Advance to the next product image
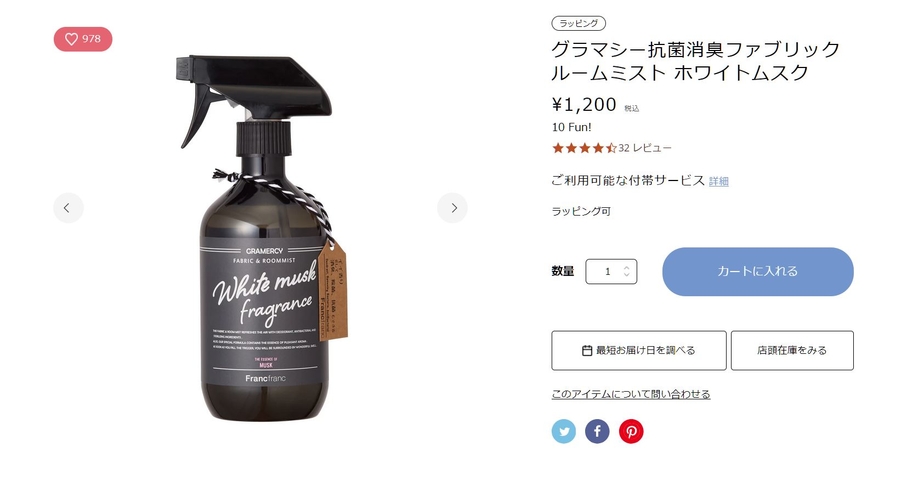The width and height of the screenshot is (907, 480). pos(452,208)
